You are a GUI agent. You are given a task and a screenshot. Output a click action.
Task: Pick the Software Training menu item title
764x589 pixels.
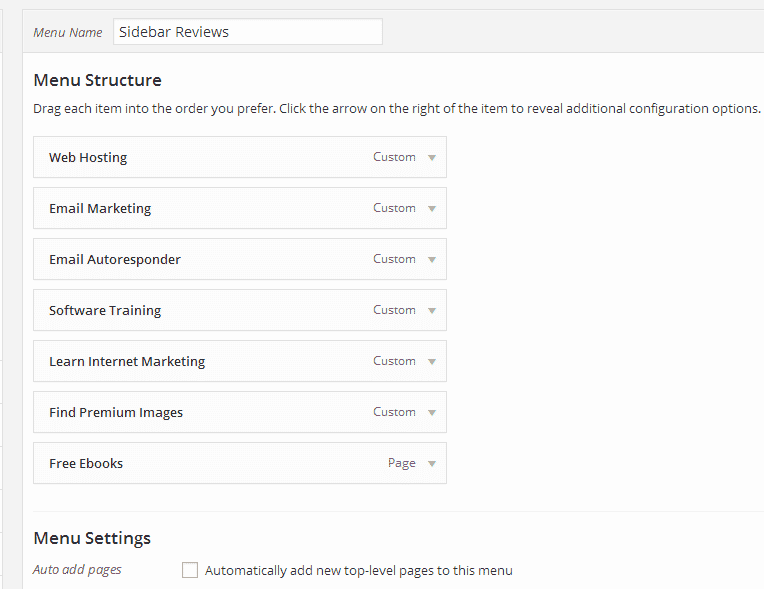tap(105, 311)
